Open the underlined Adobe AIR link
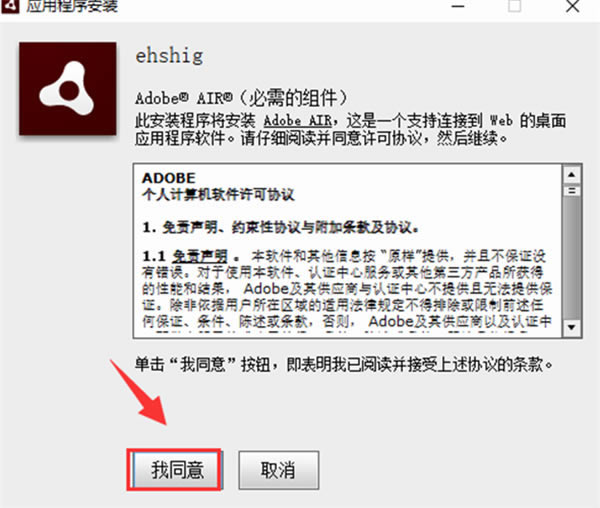600x508 pixels. 298,121
